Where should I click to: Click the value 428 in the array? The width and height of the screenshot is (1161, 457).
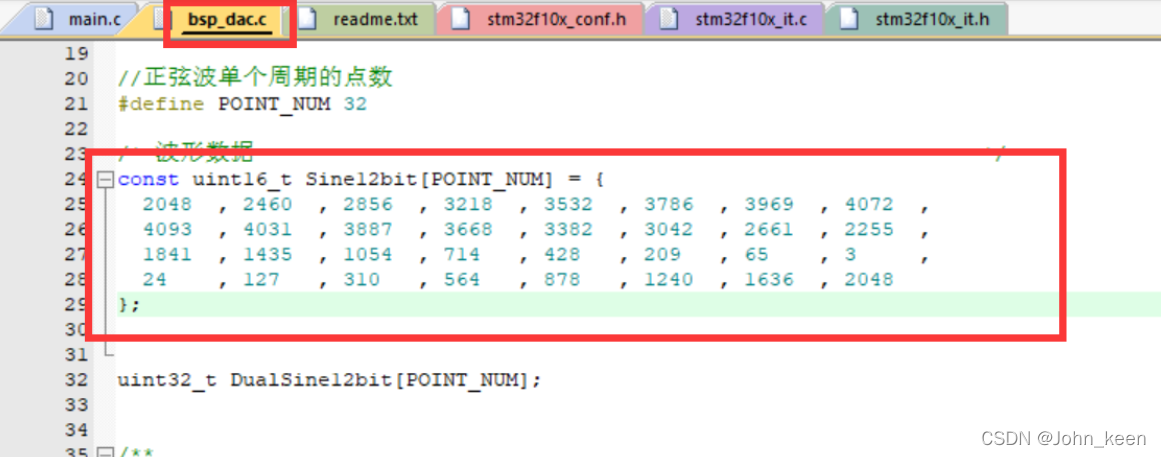tap(563, 254)
